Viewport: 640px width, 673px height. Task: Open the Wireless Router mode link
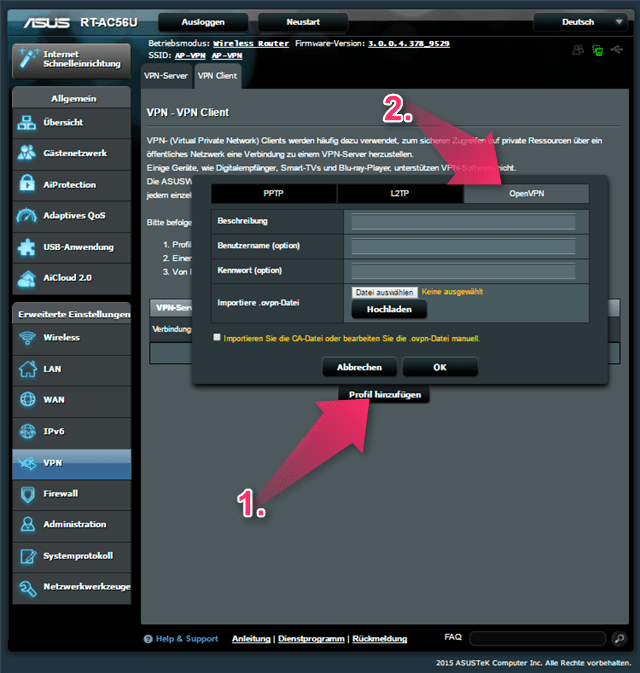[251, 43]
